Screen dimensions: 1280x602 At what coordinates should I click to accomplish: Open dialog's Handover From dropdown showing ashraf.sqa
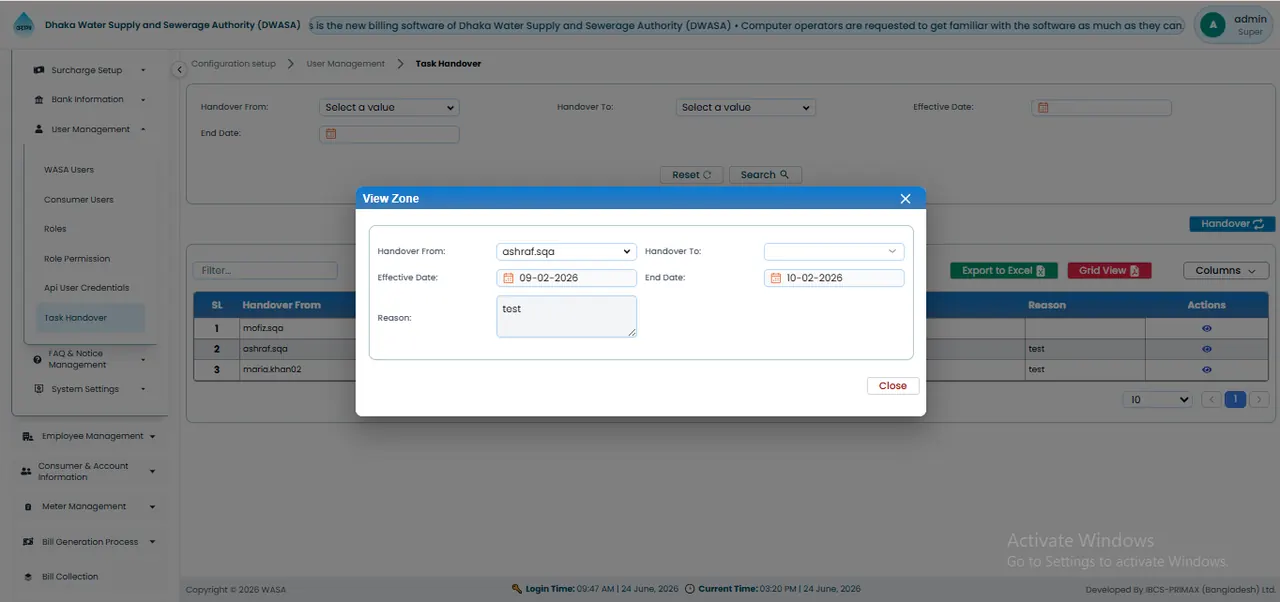tap(566, 252)
